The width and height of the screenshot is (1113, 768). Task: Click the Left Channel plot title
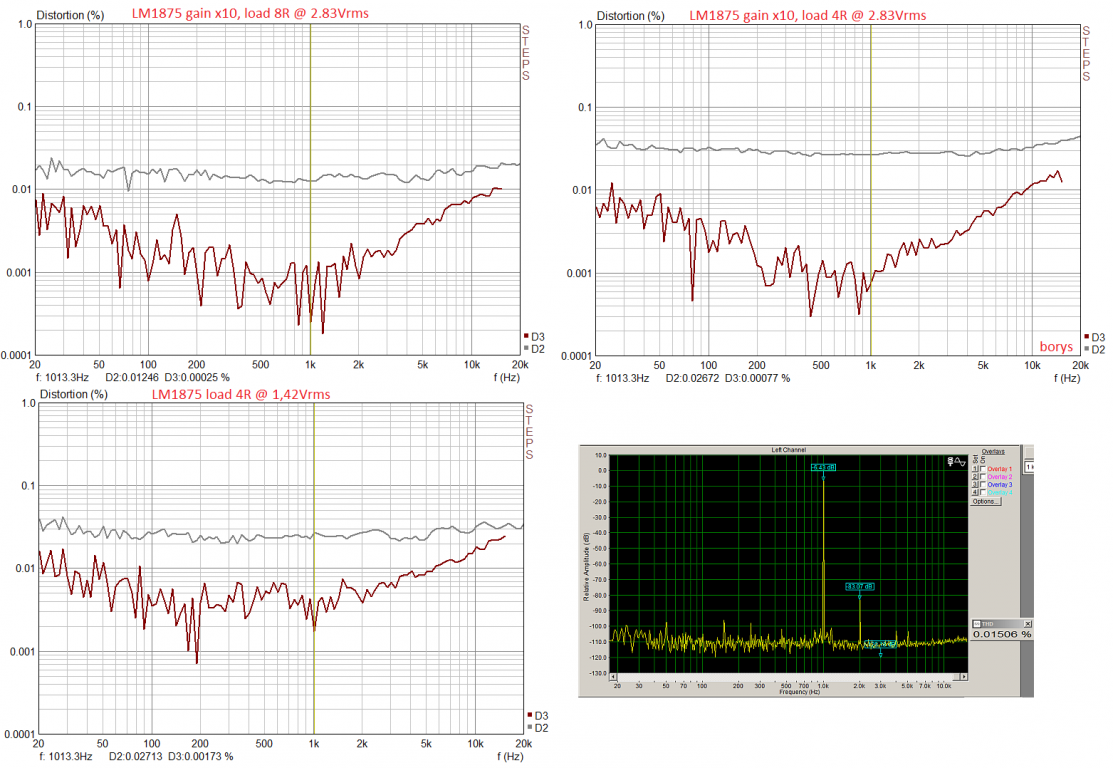pyautogui.click(x=789, y=450)
